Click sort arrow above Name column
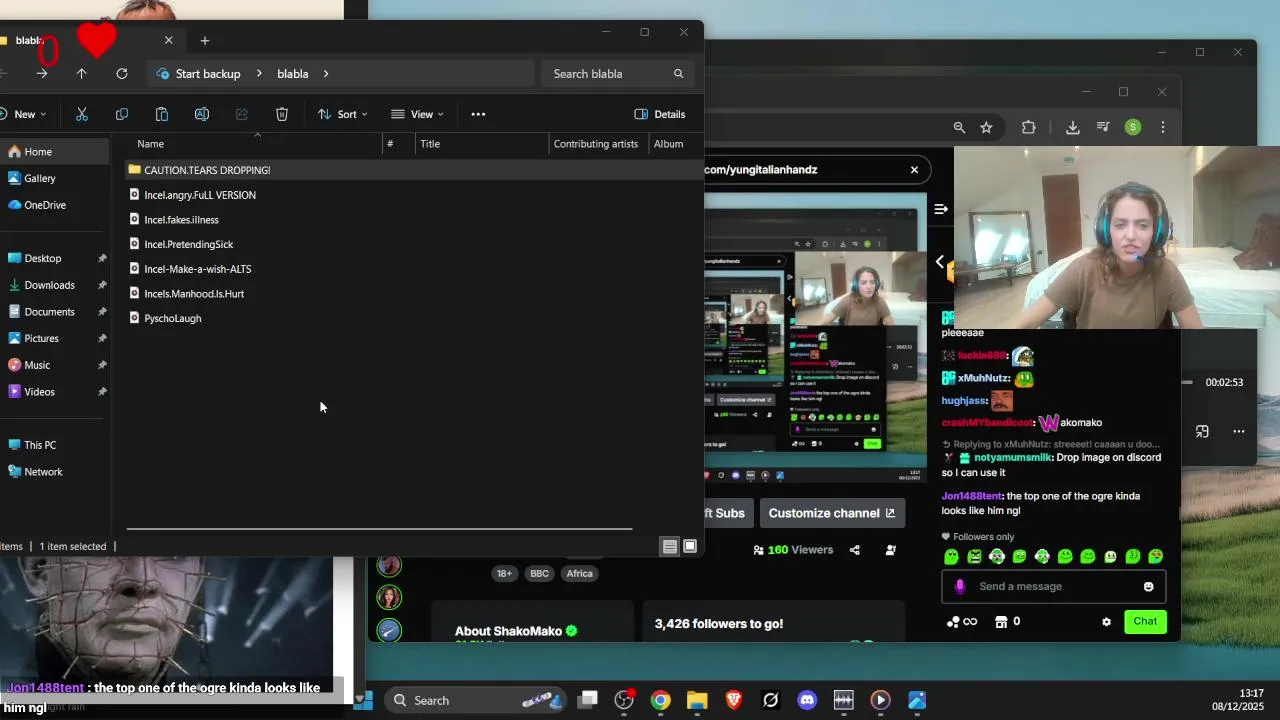Screen dimensions: 1280x720 [x=258, y=135]
